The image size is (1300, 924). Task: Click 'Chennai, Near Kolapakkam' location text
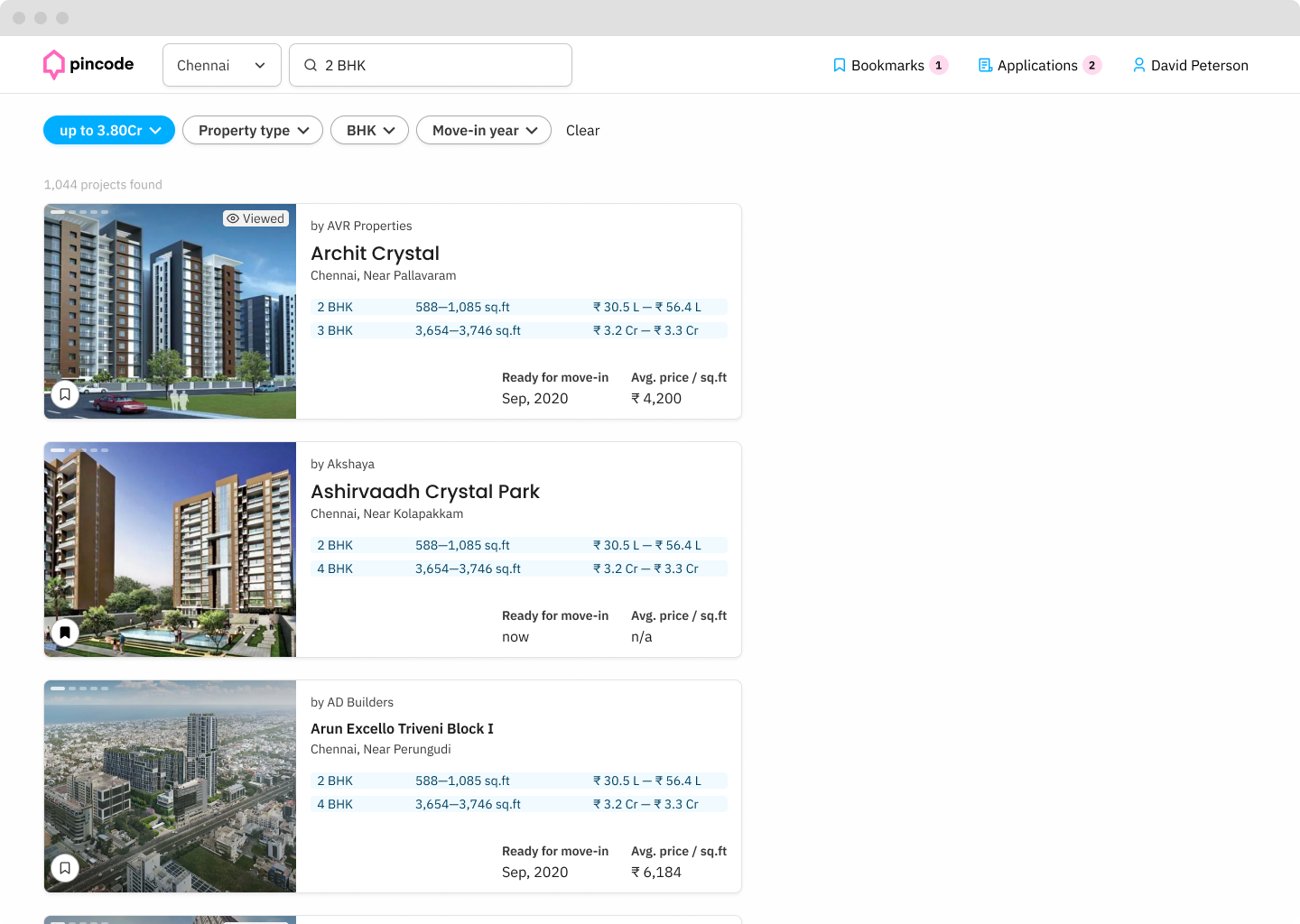[386, 513]
